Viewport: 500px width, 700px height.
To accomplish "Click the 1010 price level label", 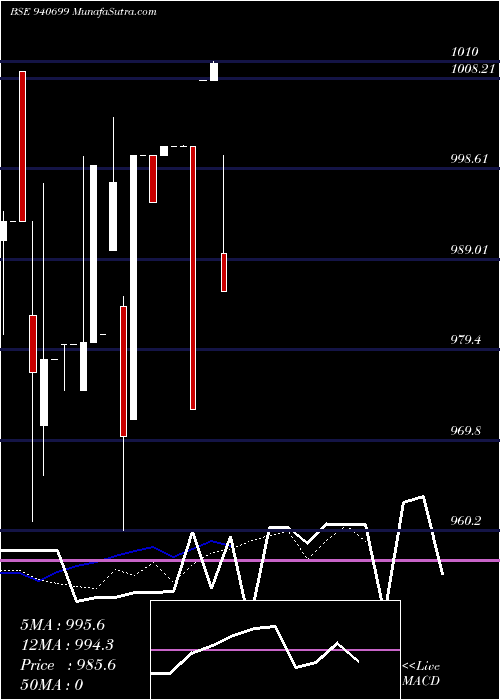I will coord(465,52).
